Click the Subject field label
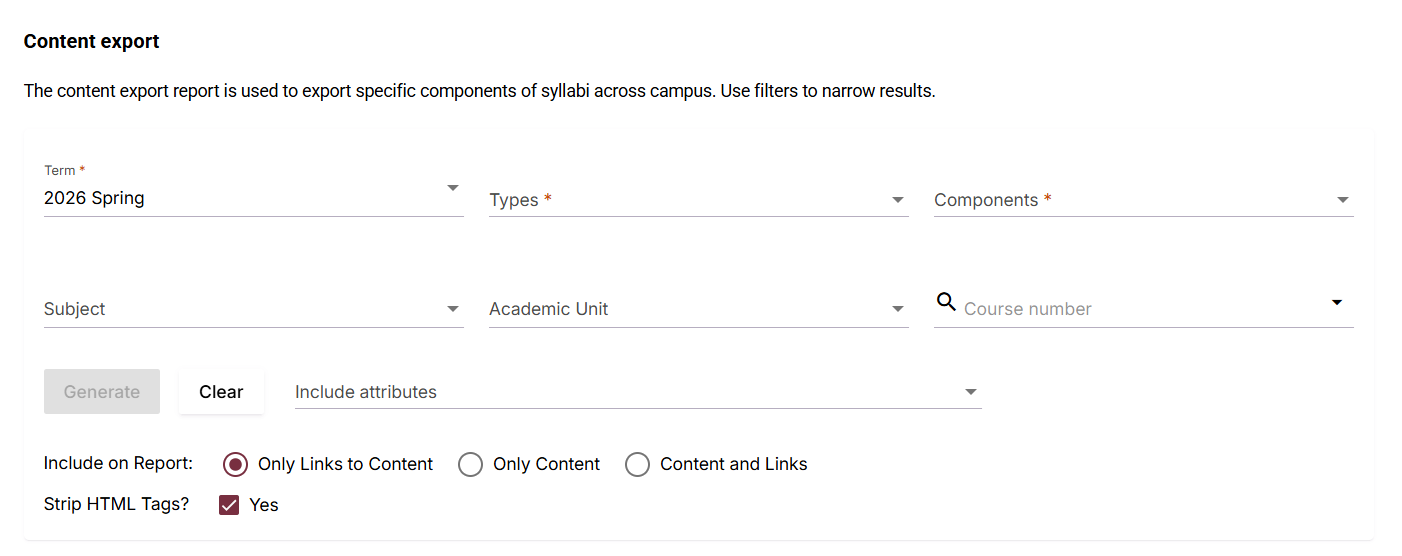This screenshot has width=1402, height=556. click(75, 309)
